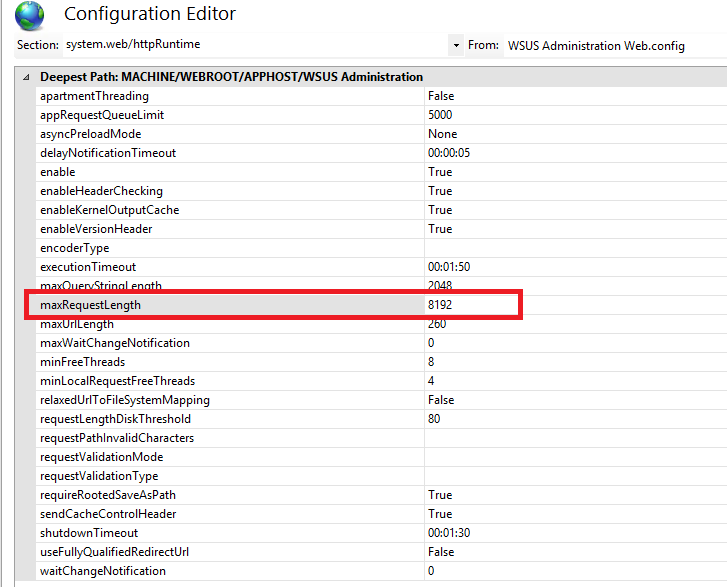
Task: Select requestPathInvalidCharacters property
Action: (117, 438)
